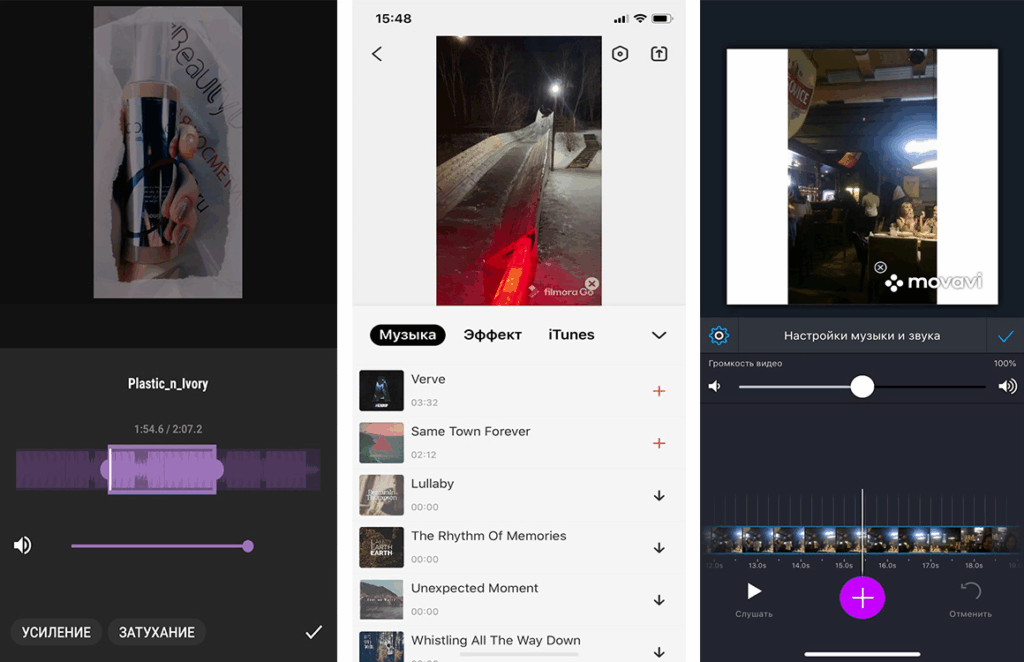
Task: Tap Whistling All The Way Down title
Action: pyautogui.click(x=496, y=640)
